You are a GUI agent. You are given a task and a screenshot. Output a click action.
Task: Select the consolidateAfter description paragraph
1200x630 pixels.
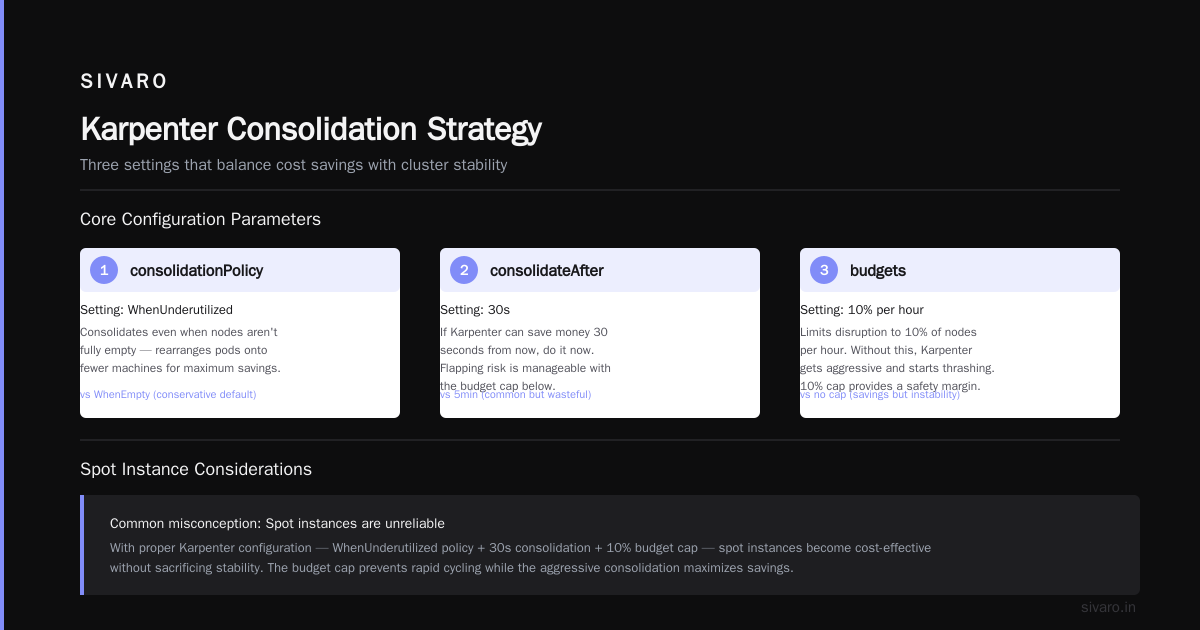click(x=526, y=359)
